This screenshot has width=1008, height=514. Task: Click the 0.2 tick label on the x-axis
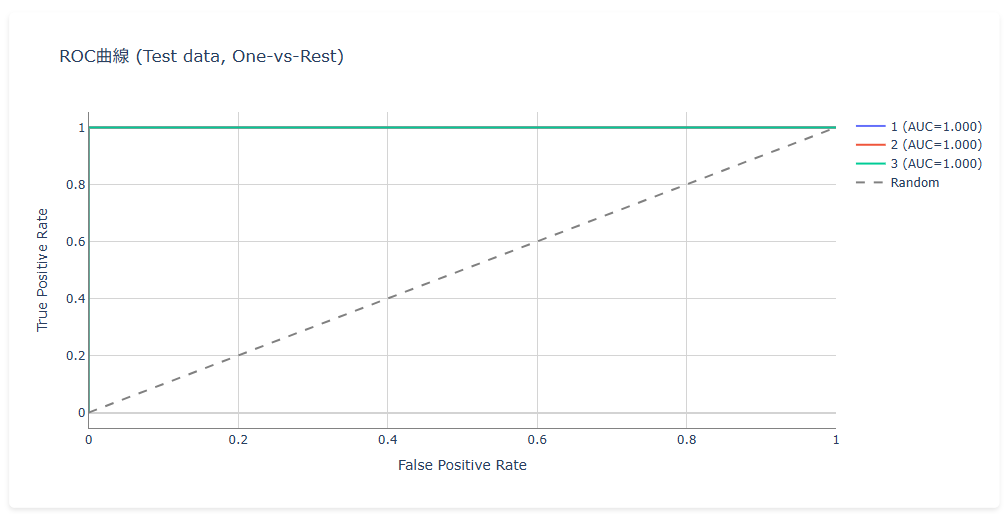pos(238,439)
